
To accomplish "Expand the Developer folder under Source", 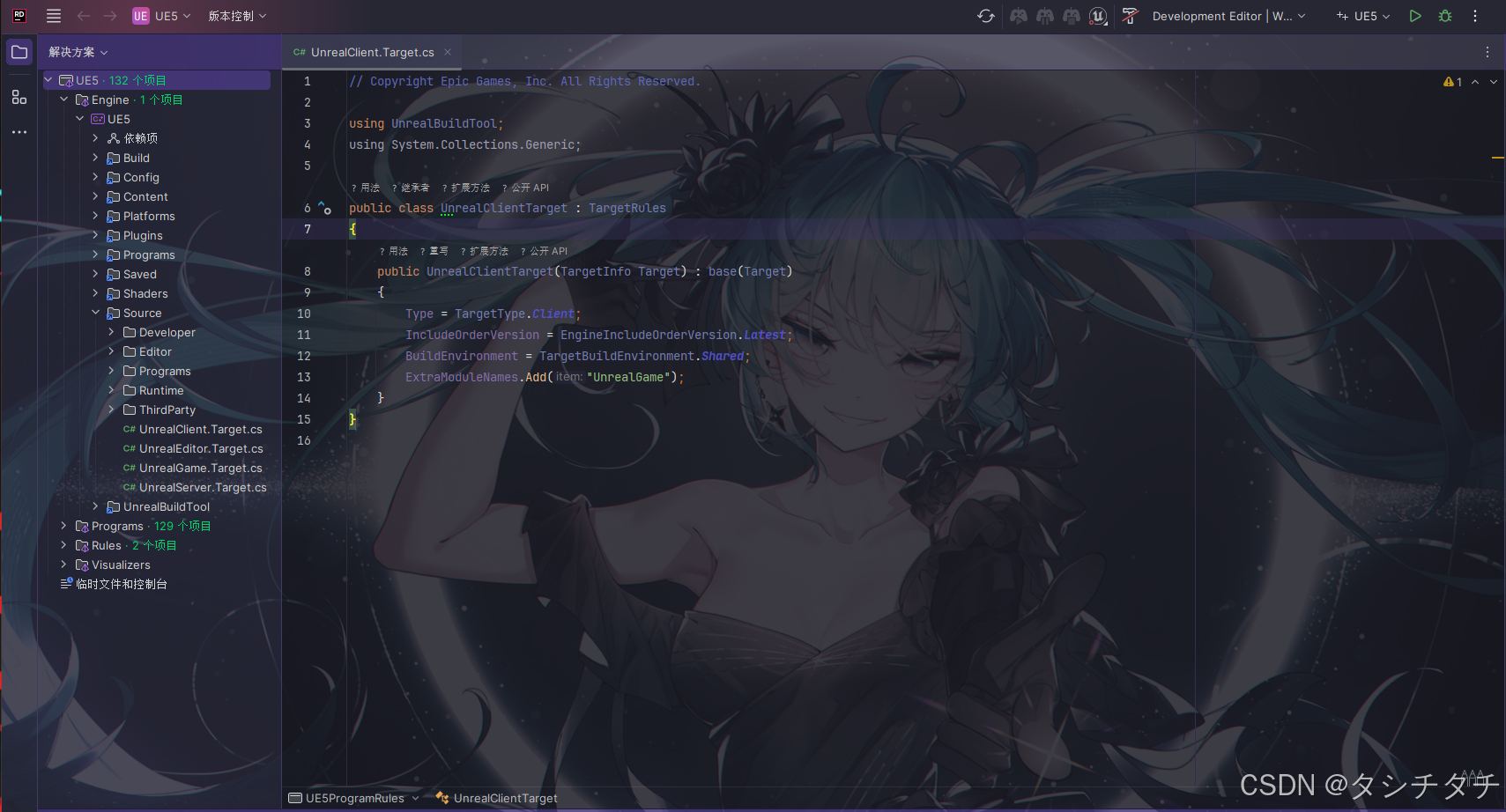I will [112, 332].
